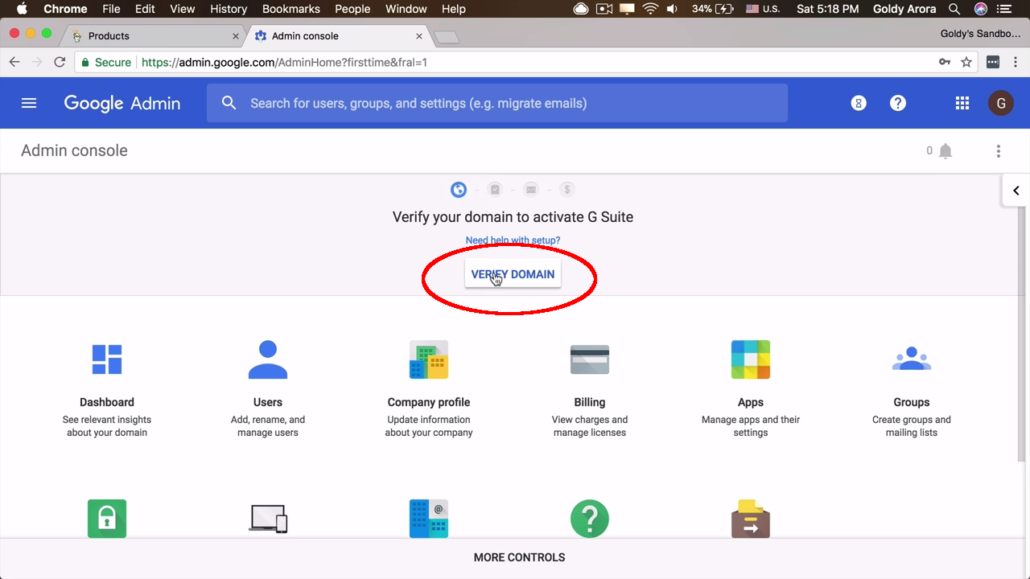The image size is (1030, 579).
Task: Click the 'Dashboard' label text
Action: [x=106, y=402]
